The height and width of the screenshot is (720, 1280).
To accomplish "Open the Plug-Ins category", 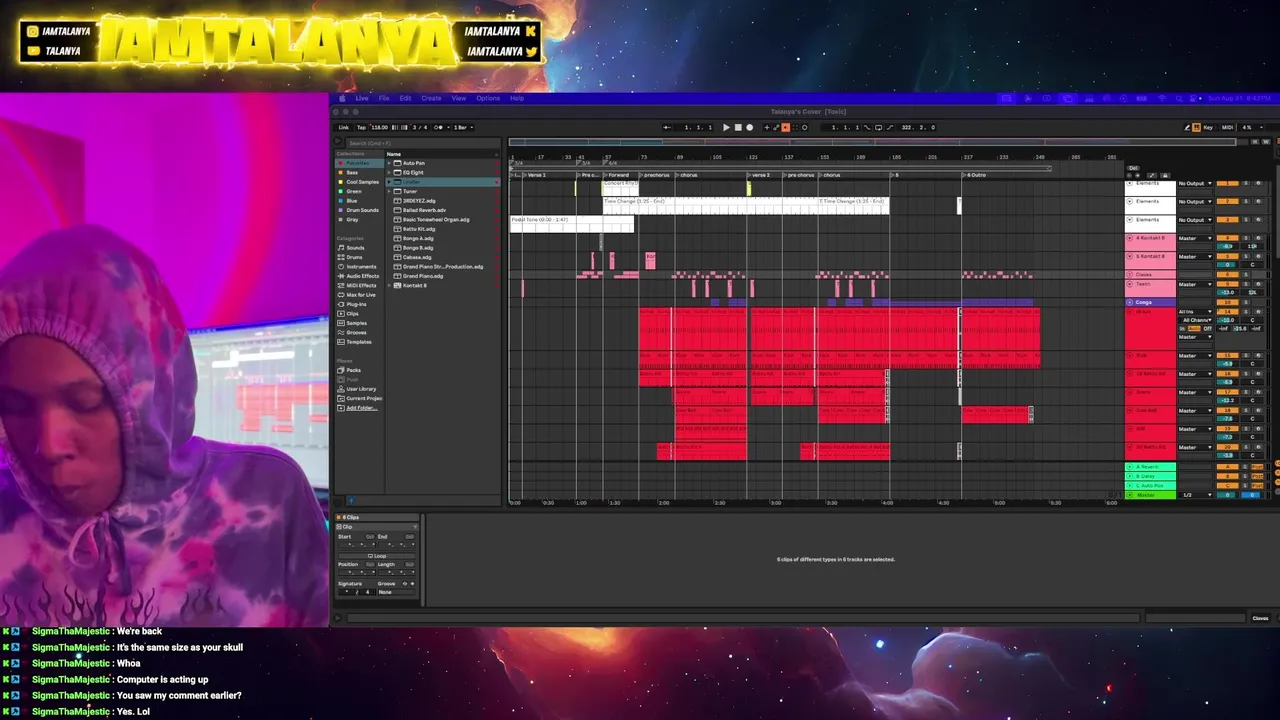I will (x=357, y=304).
